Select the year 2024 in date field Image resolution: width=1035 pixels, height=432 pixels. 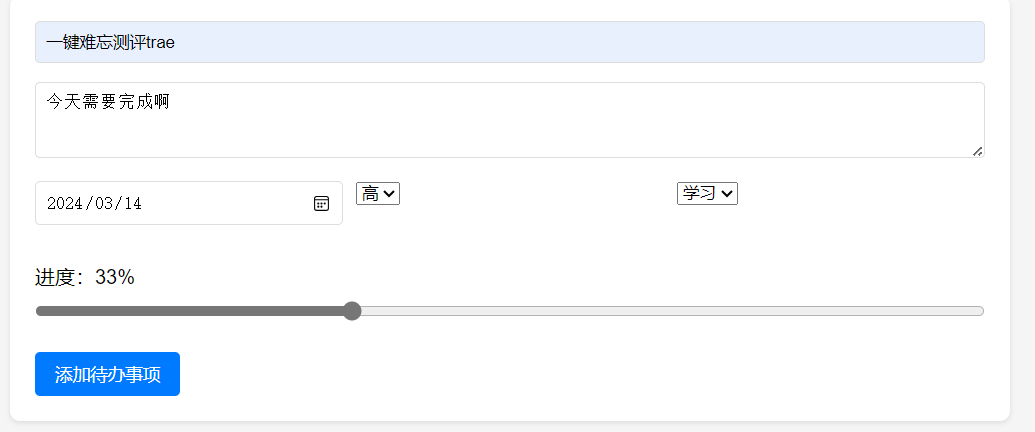(x=63, y=203)
